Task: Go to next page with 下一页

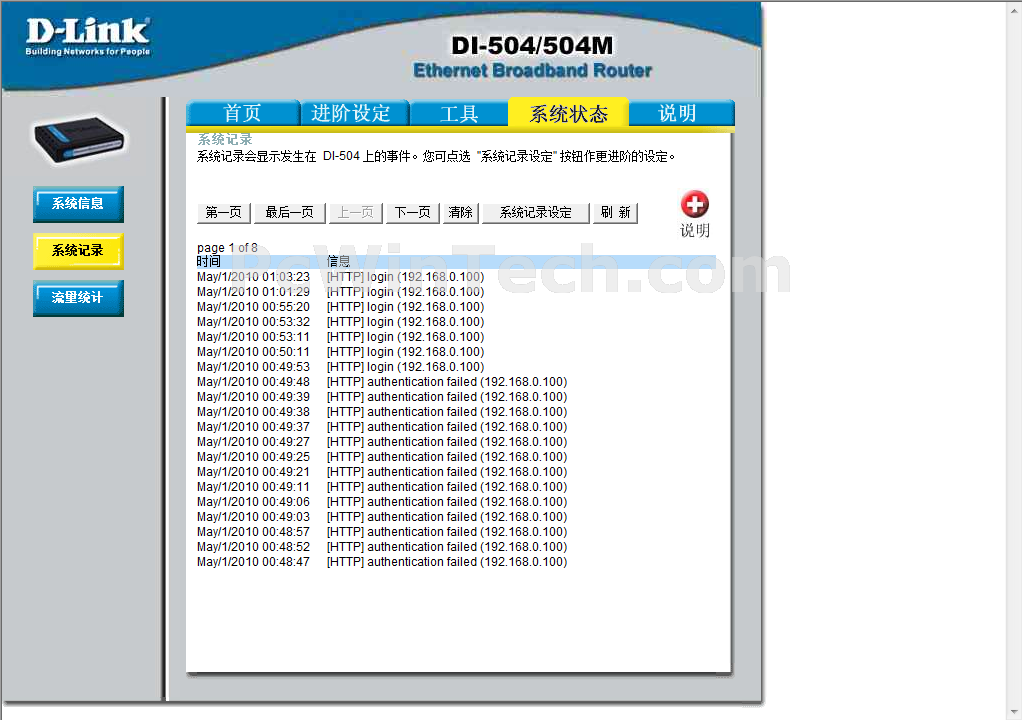Action: [413, 212]
